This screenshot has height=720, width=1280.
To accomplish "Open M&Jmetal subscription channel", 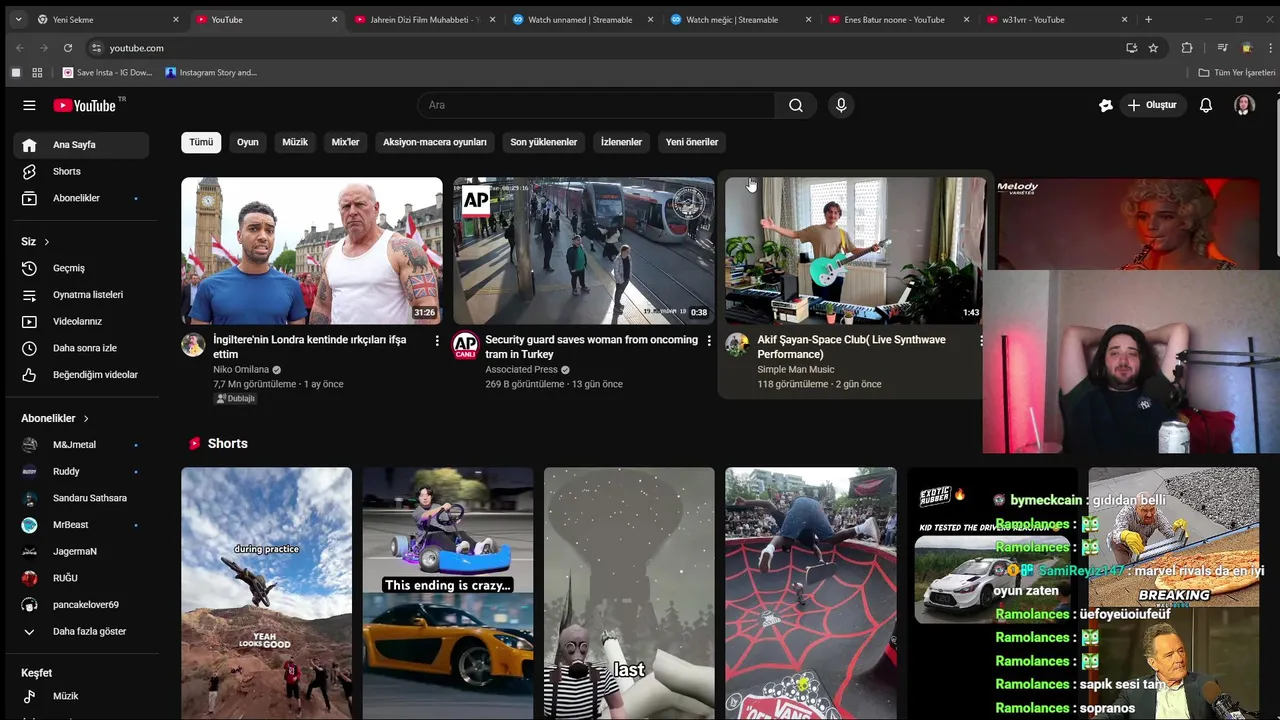I will tap(81, 445).
